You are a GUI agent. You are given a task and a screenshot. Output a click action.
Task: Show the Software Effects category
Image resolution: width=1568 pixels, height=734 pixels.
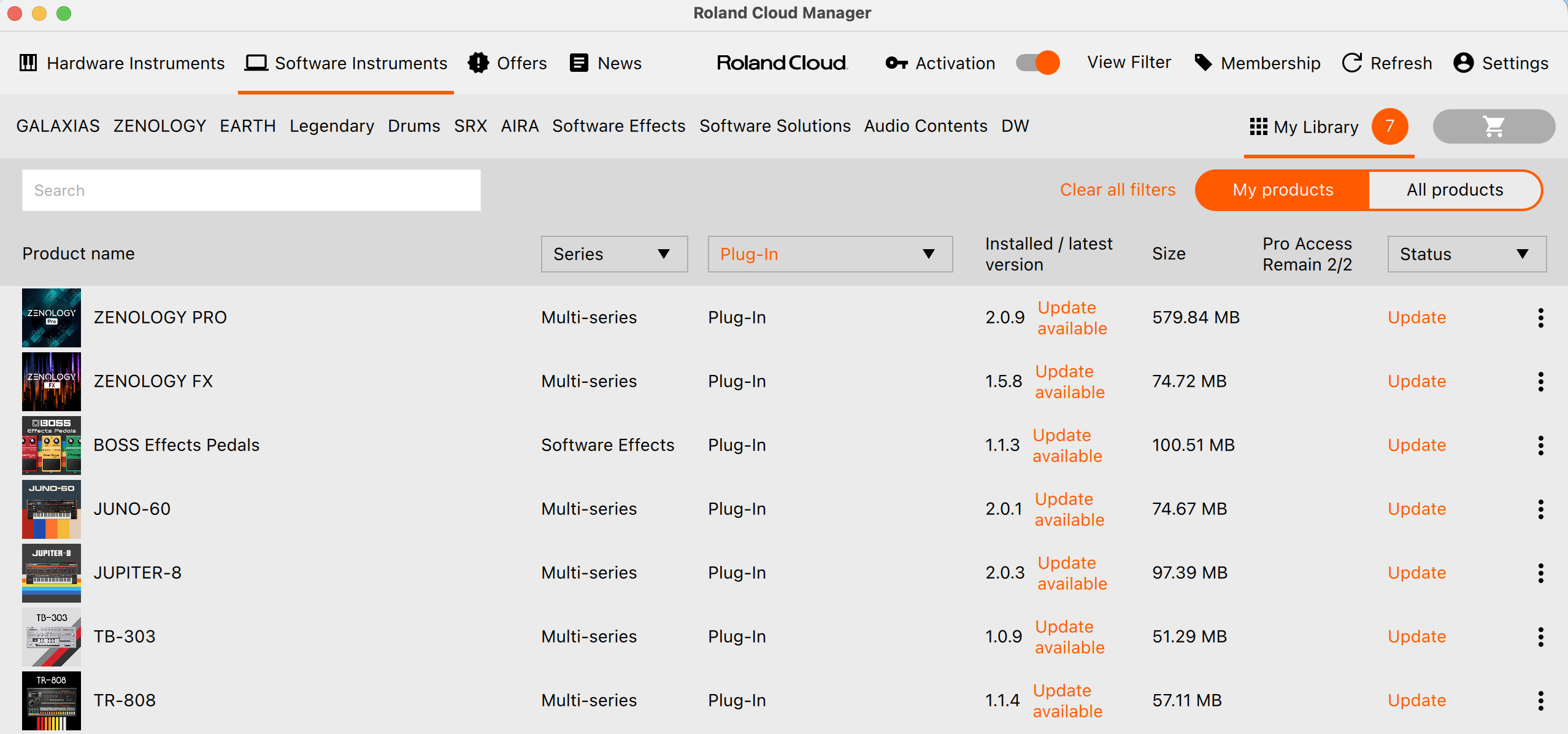619,126
